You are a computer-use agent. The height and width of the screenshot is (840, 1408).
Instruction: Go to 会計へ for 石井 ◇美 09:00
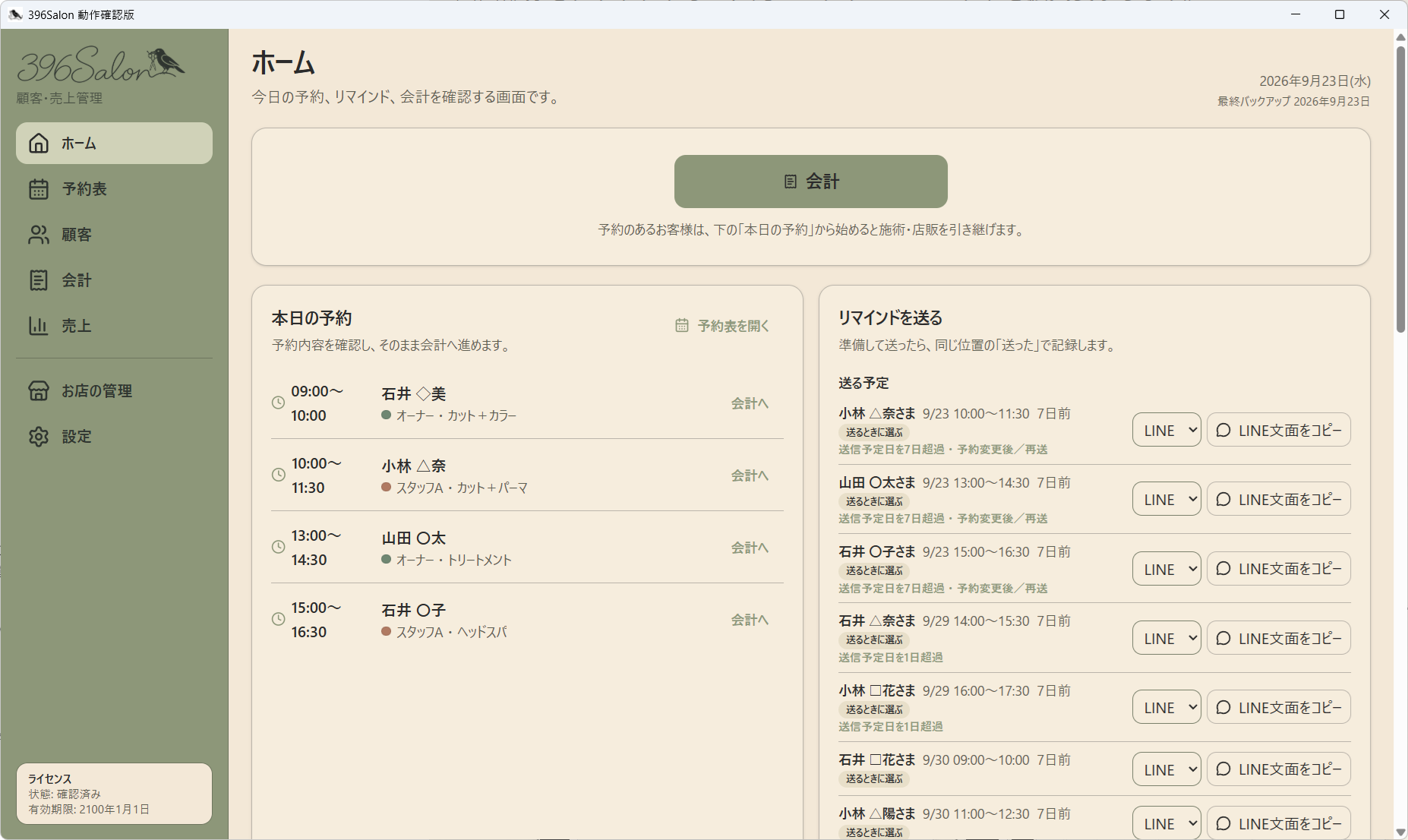(x=750, y=403)
